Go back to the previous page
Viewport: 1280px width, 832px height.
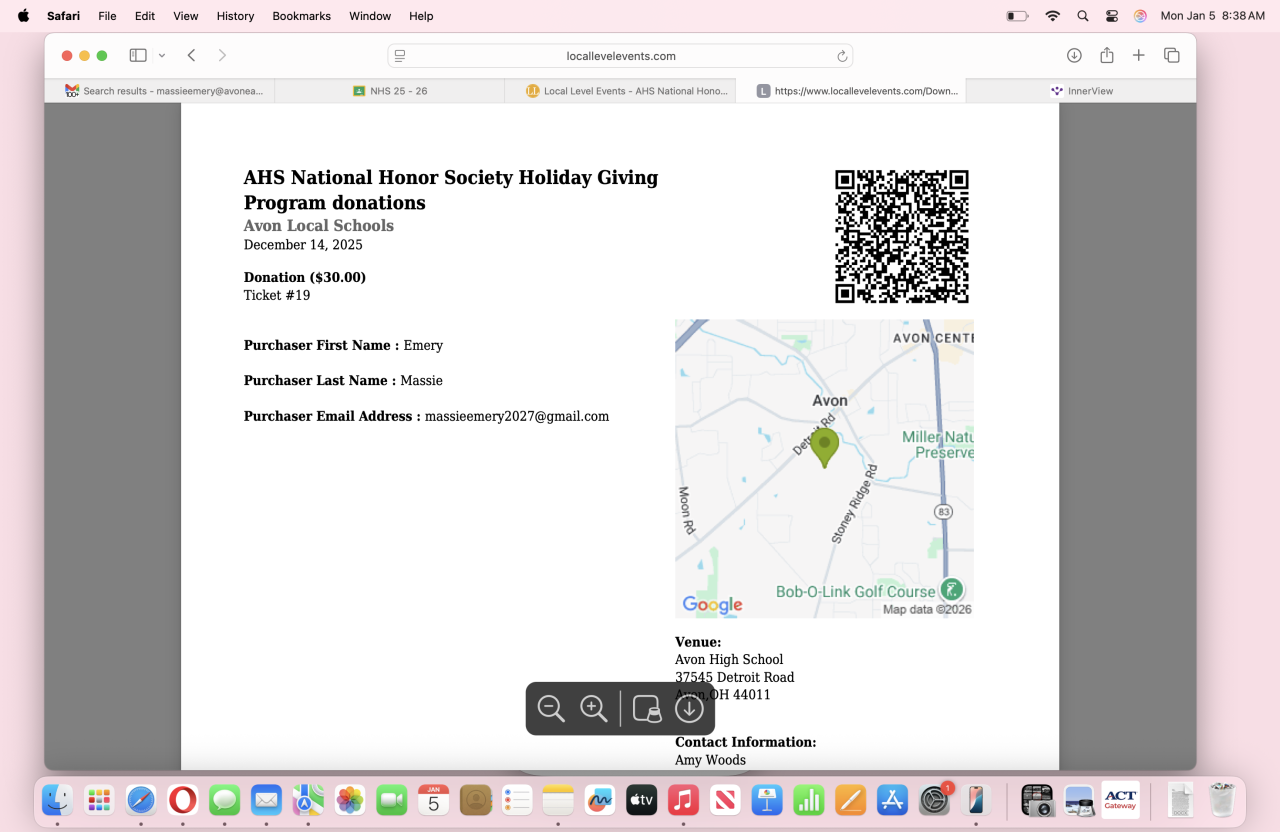click(191, 56)
